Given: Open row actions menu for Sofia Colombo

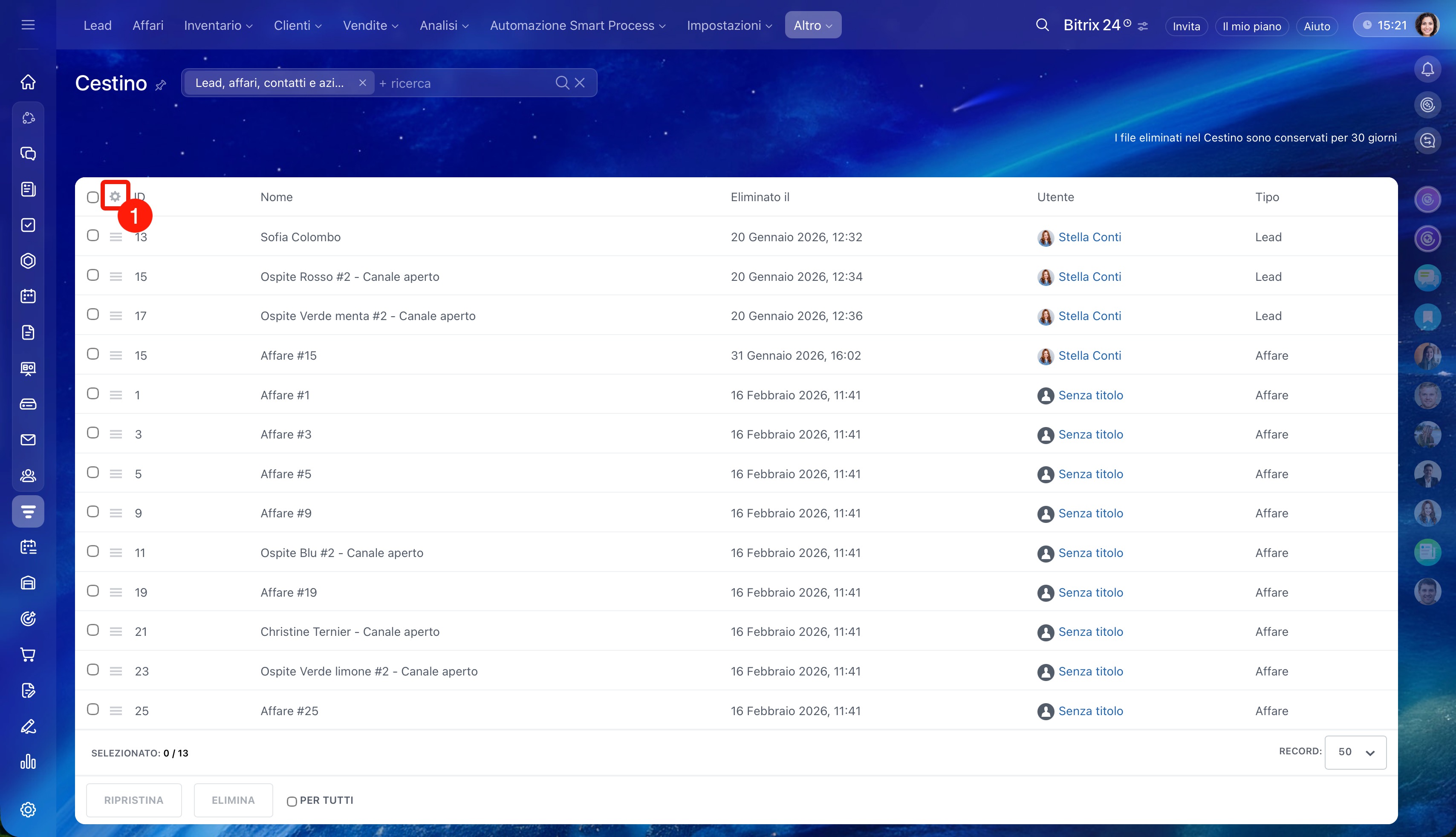Looking at the screenshot, I should click(116, 237).
